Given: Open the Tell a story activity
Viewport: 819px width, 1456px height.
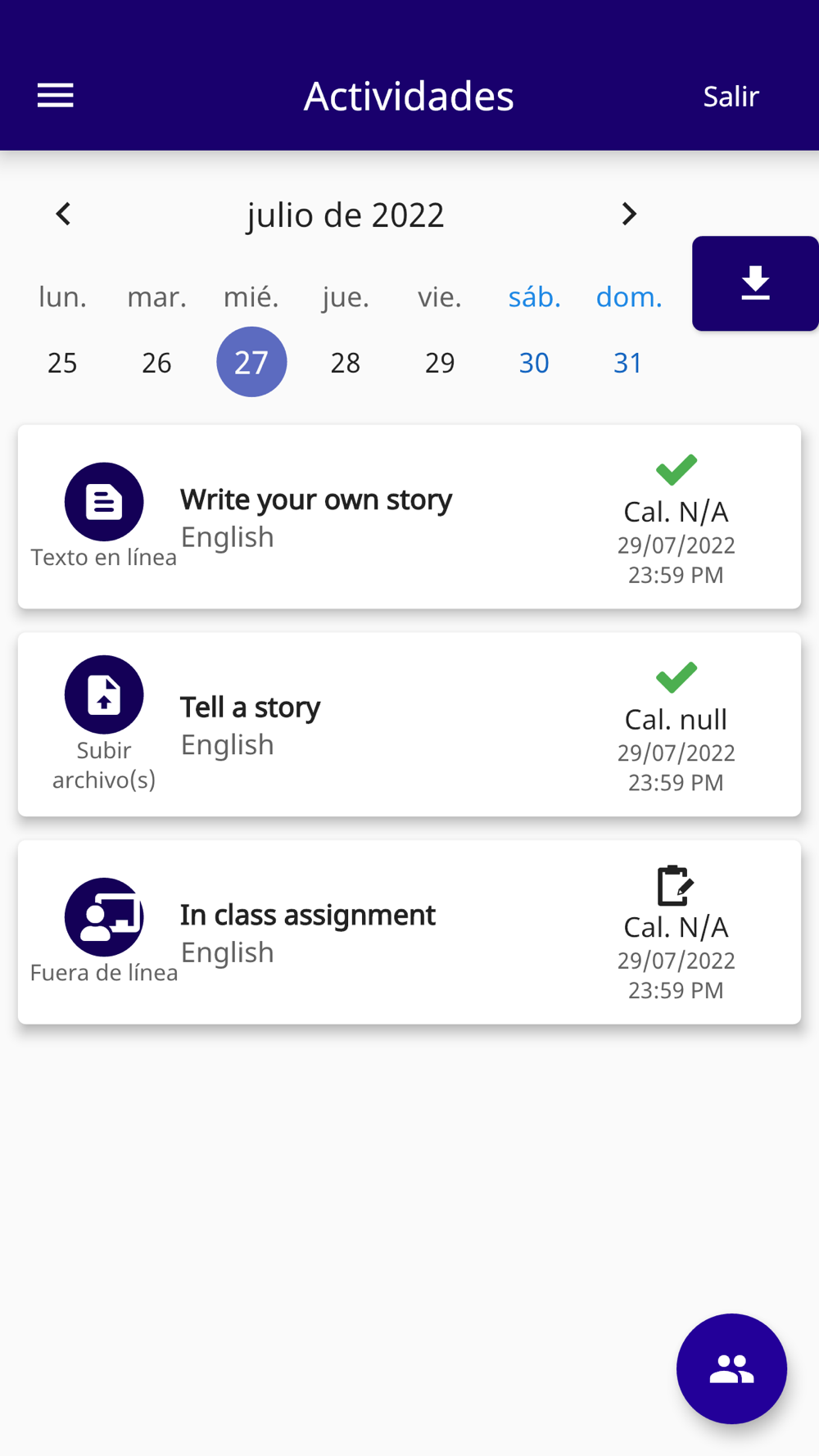Looking at the screenshot, I should [x=409, y=725].
